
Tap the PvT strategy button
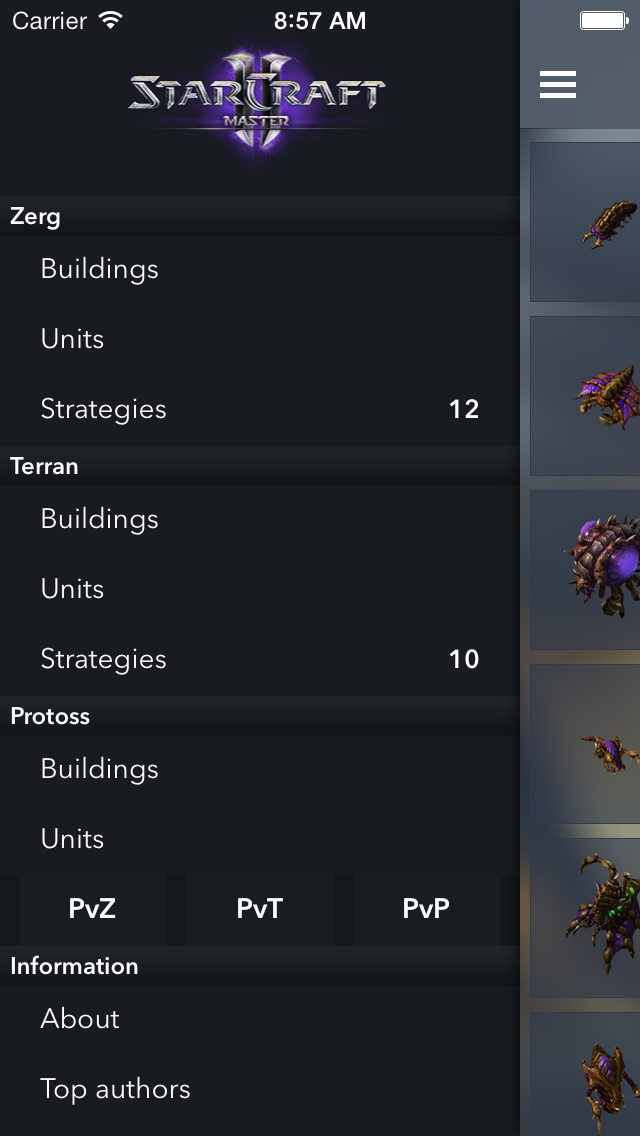260,909
